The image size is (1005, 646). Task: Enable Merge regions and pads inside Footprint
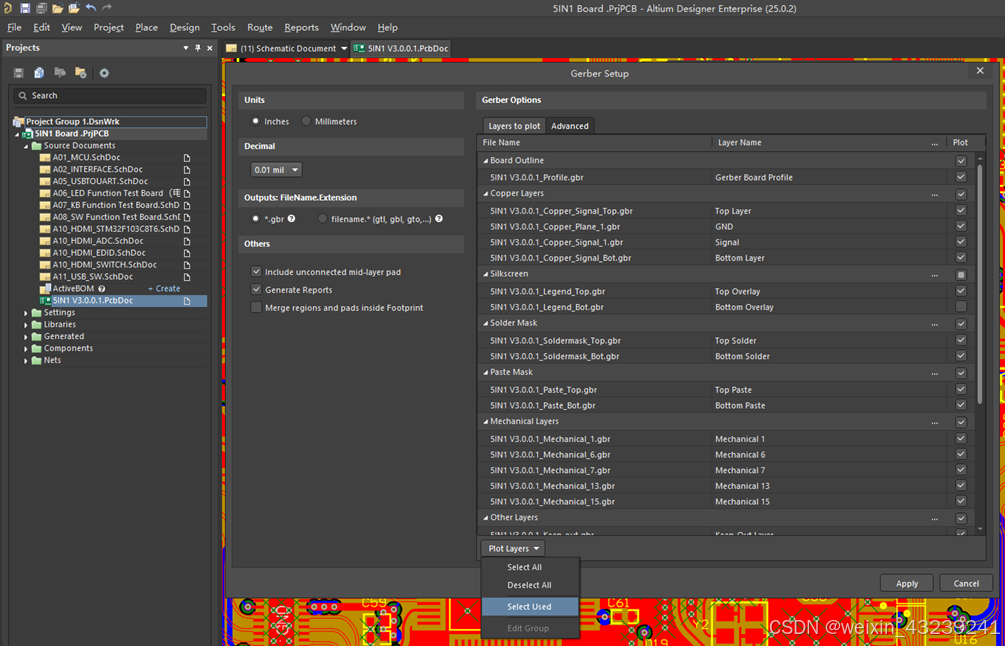[256, 308]
